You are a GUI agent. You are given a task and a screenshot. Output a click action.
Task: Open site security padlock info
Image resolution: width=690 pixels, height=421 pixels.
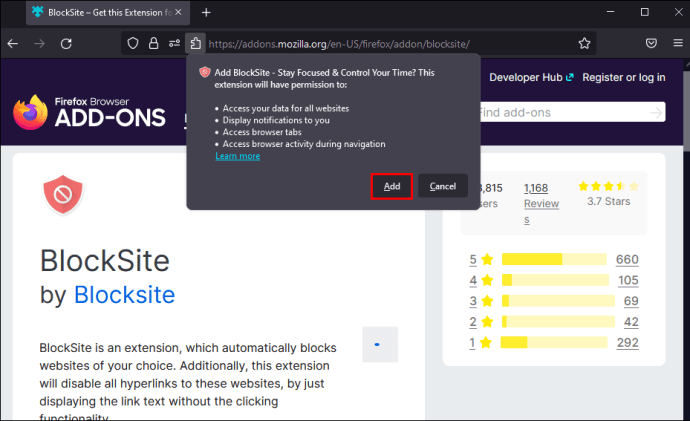[x=153, y=43]
